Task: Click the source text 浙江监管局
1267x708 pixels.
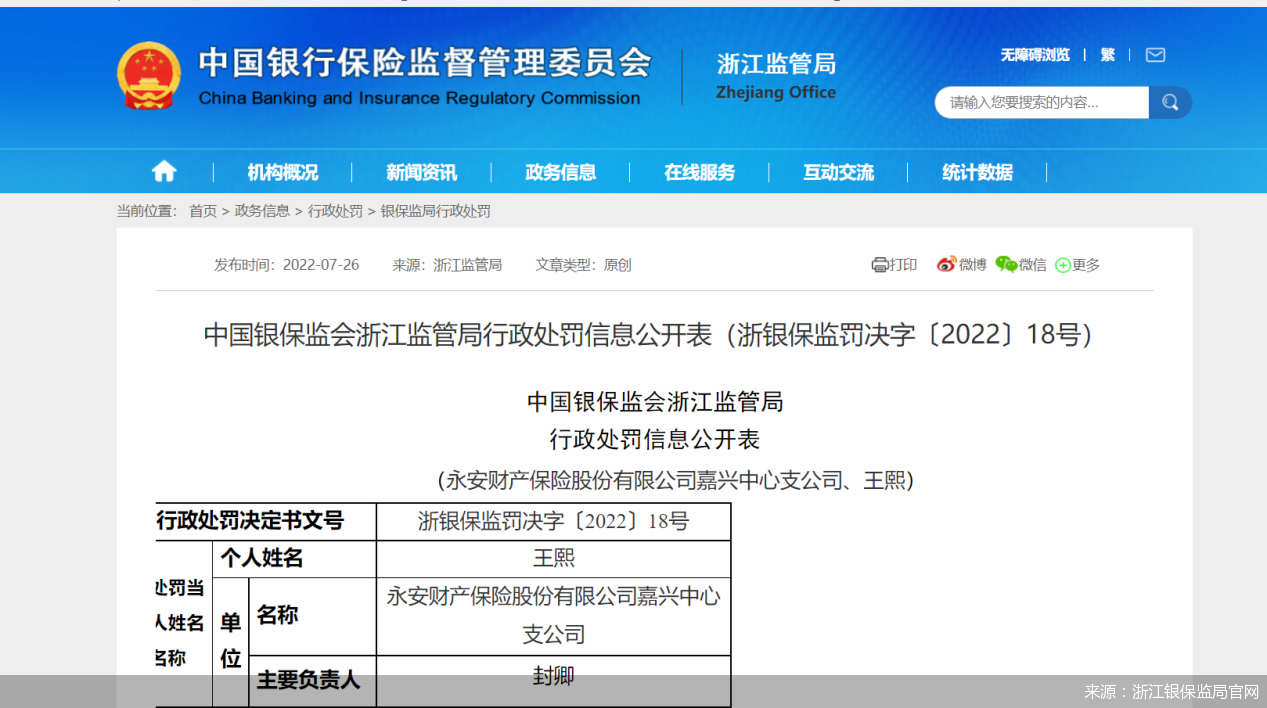Action: [468, 265]
